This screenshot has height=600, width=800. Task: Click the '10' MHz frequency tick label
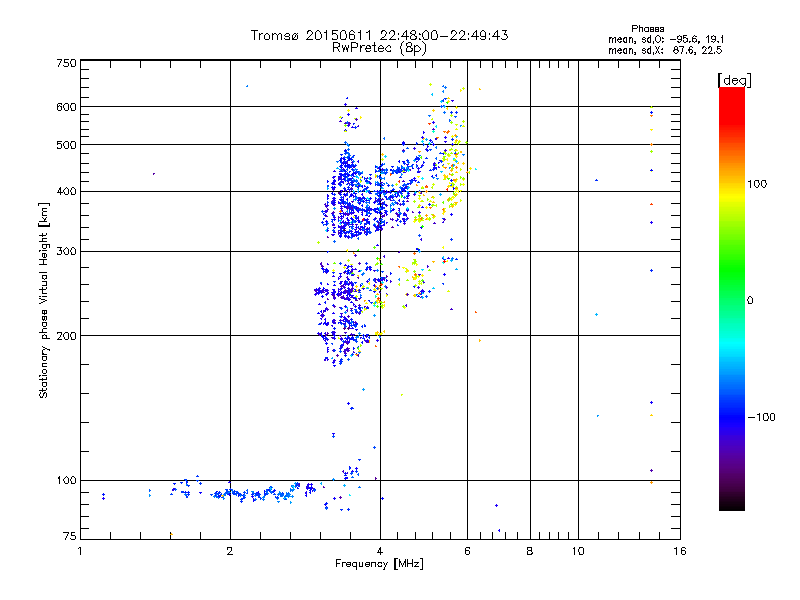[578, 551]
